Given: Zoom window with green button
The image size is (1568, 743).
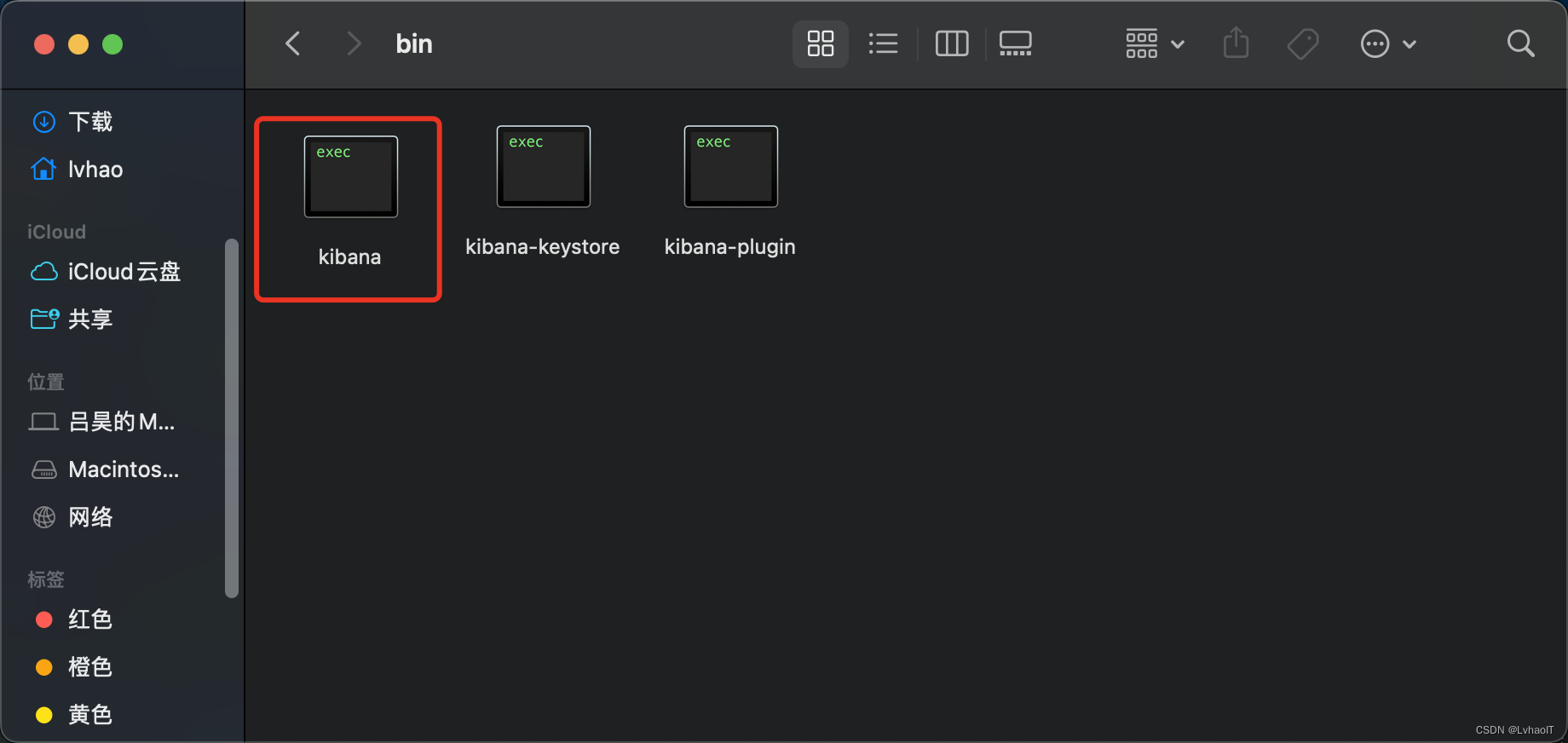Looking at the screenshot, I should 112,44.
